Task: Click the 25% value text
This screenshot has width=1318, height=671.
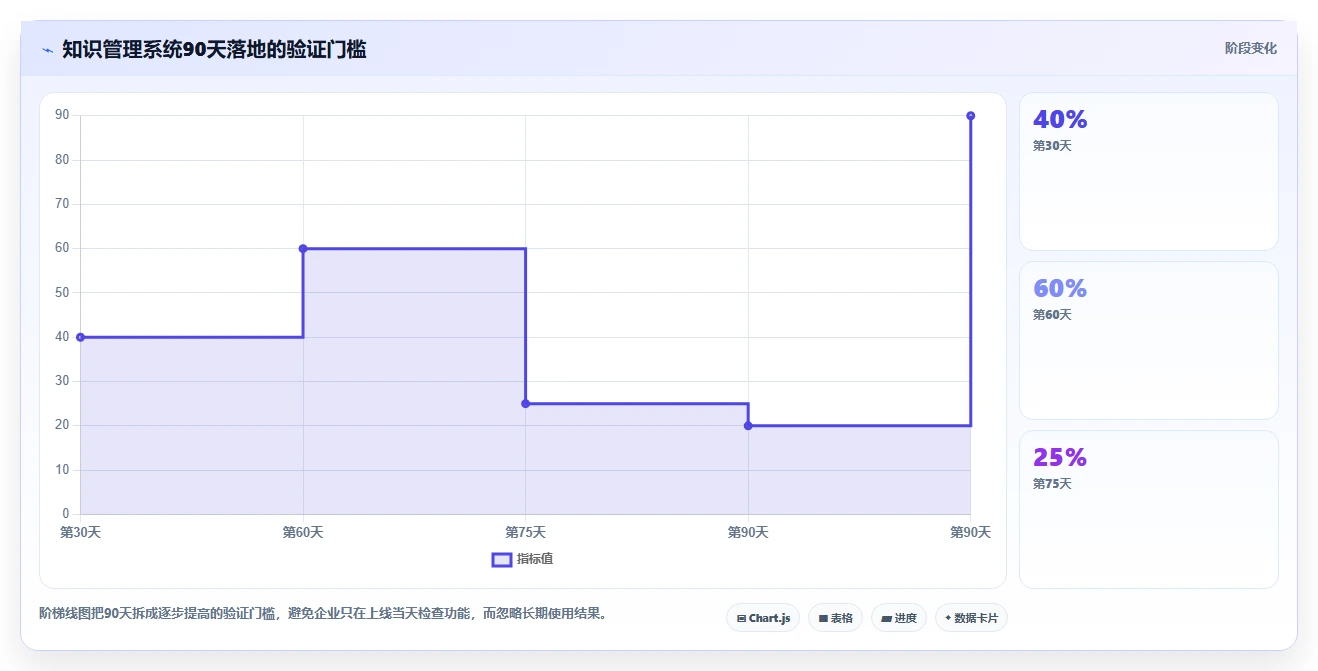Action: 1060,457
